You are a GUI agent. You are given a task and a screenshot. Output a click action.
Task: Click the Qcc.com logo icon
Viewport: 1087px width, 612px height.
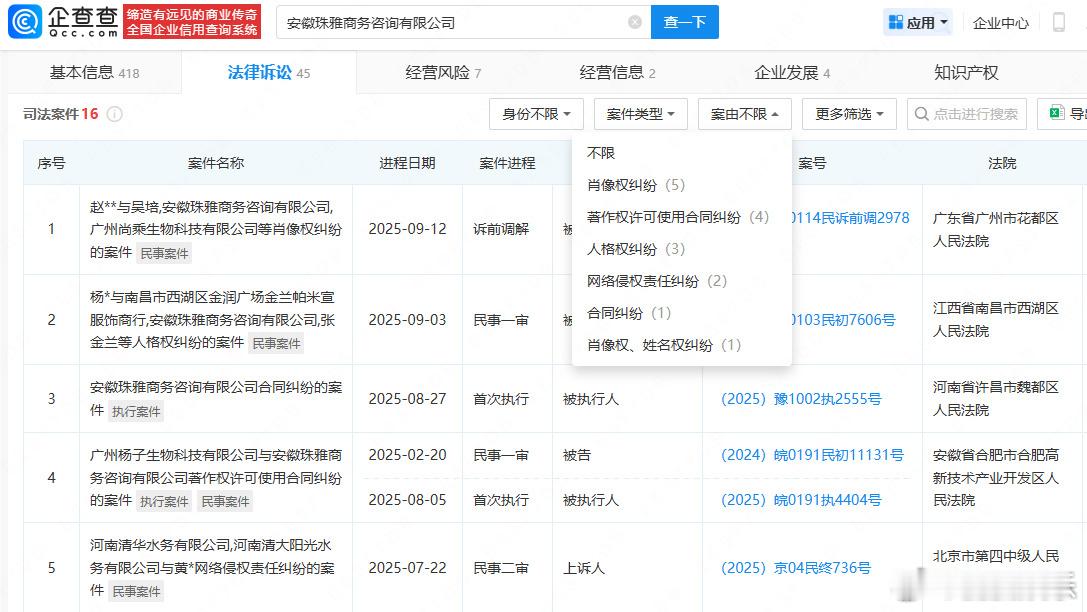[25, 21]
